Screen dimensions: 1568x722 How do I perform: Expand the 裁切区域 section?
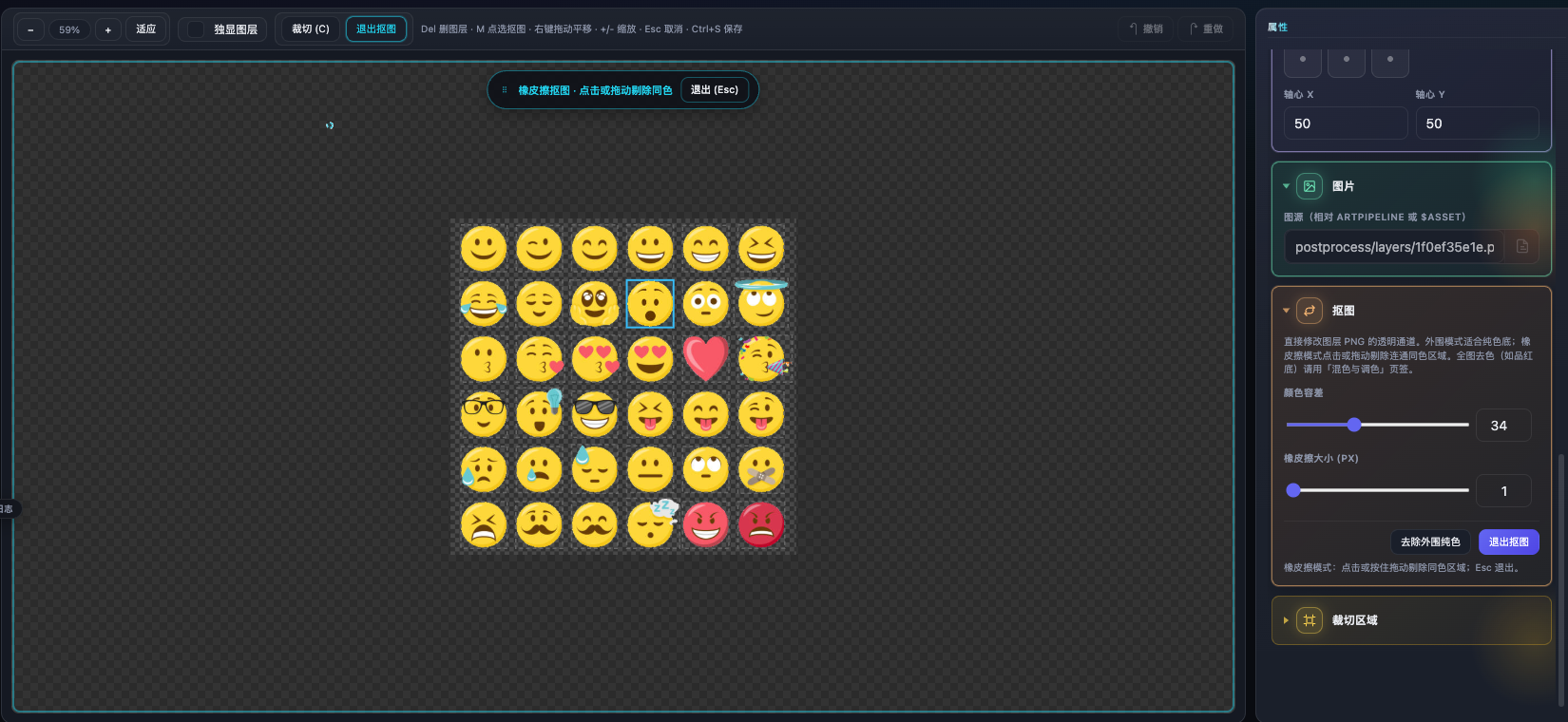(x=1287, y=620)
